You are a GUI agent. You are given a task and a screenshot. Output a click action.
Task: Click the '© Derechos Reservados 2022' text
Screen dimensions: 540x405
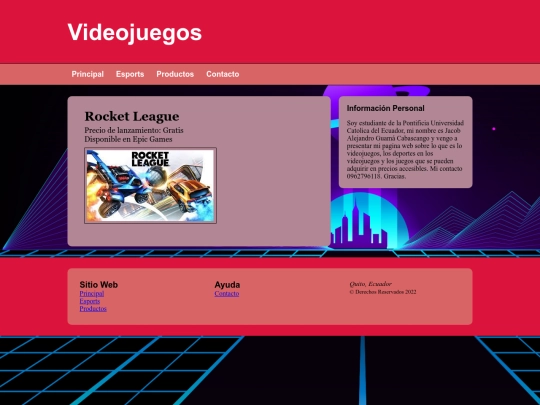point(383,292)
